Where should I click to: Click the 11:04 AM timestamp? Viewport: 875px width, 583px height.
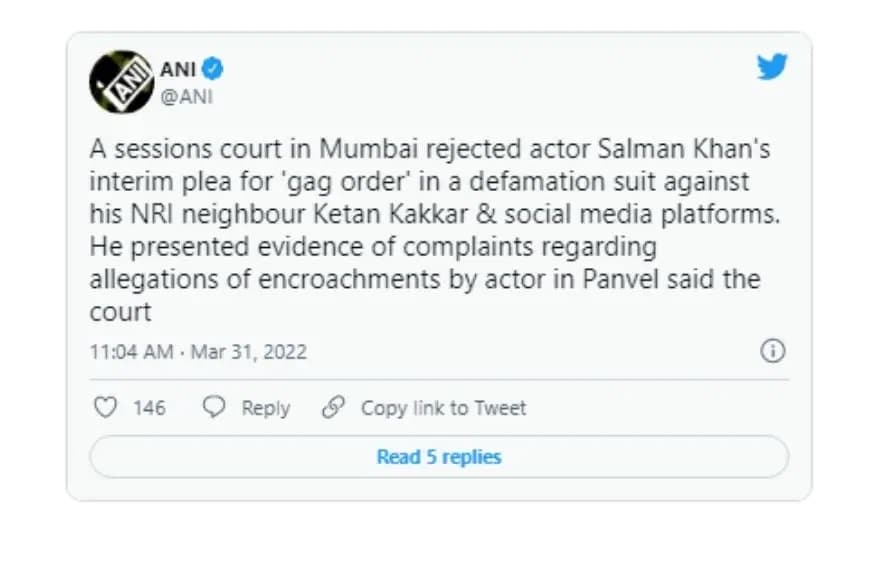coord(132,352)
